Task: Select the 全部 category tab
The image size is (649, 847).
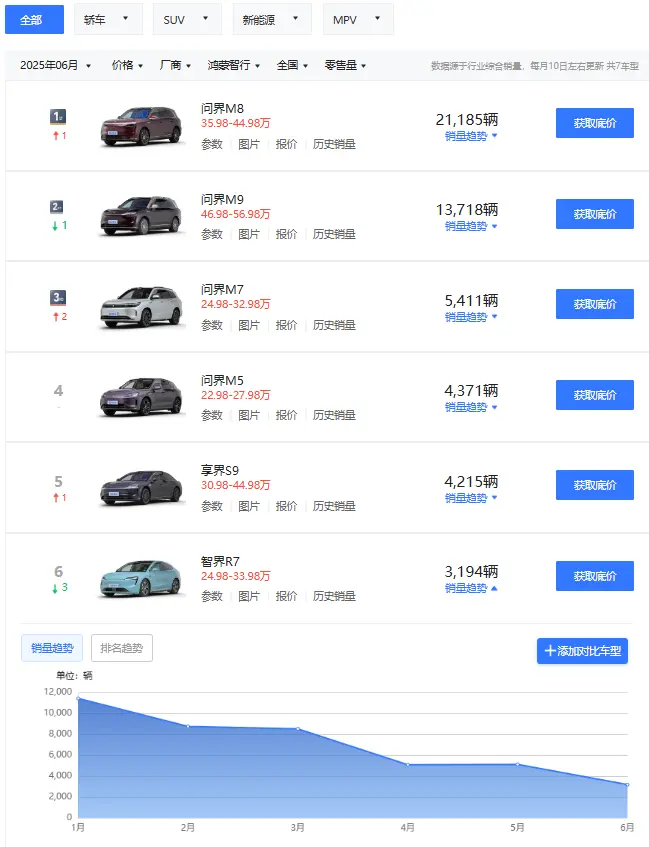Action: click(x=31, y=19)
